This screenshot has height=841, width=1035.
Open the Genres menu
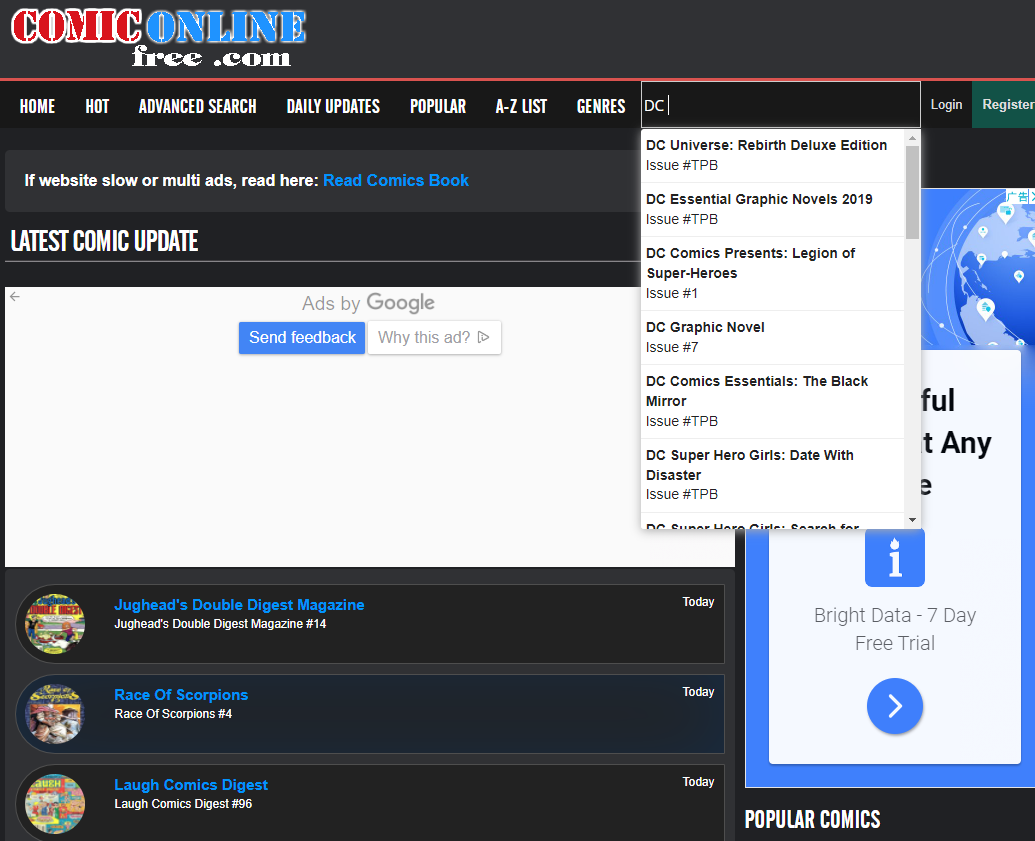(x=600, y=106)
